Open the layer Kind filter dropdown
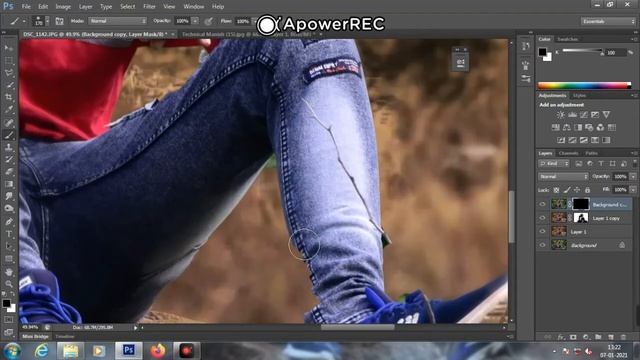Image resolution: width=640 pixels, height=360 pixels. (554, 164)
